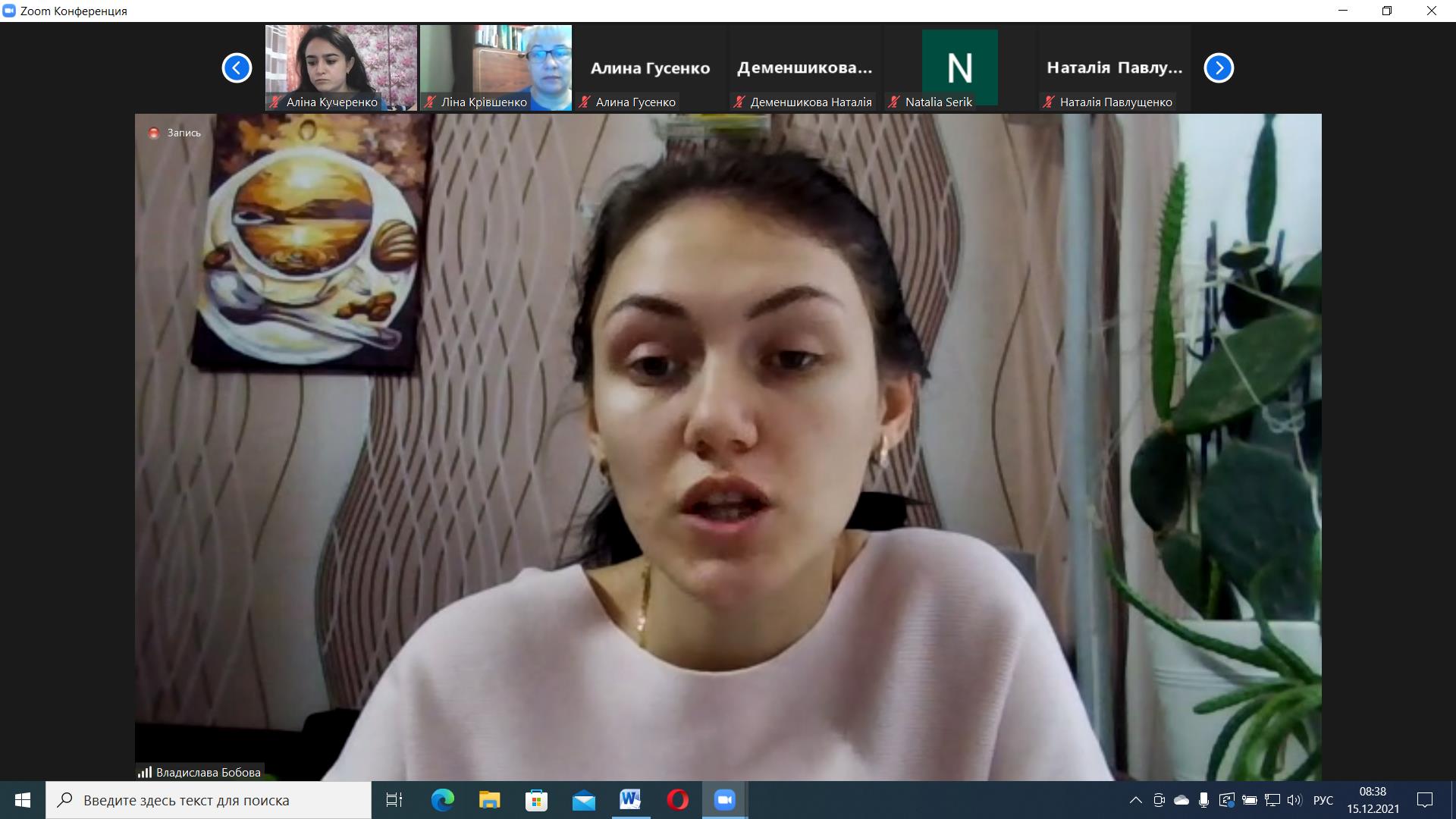The image size is (1456, 819).
Task: Click muted mic icon of Алина Гусенко
Action: (585, 102)
